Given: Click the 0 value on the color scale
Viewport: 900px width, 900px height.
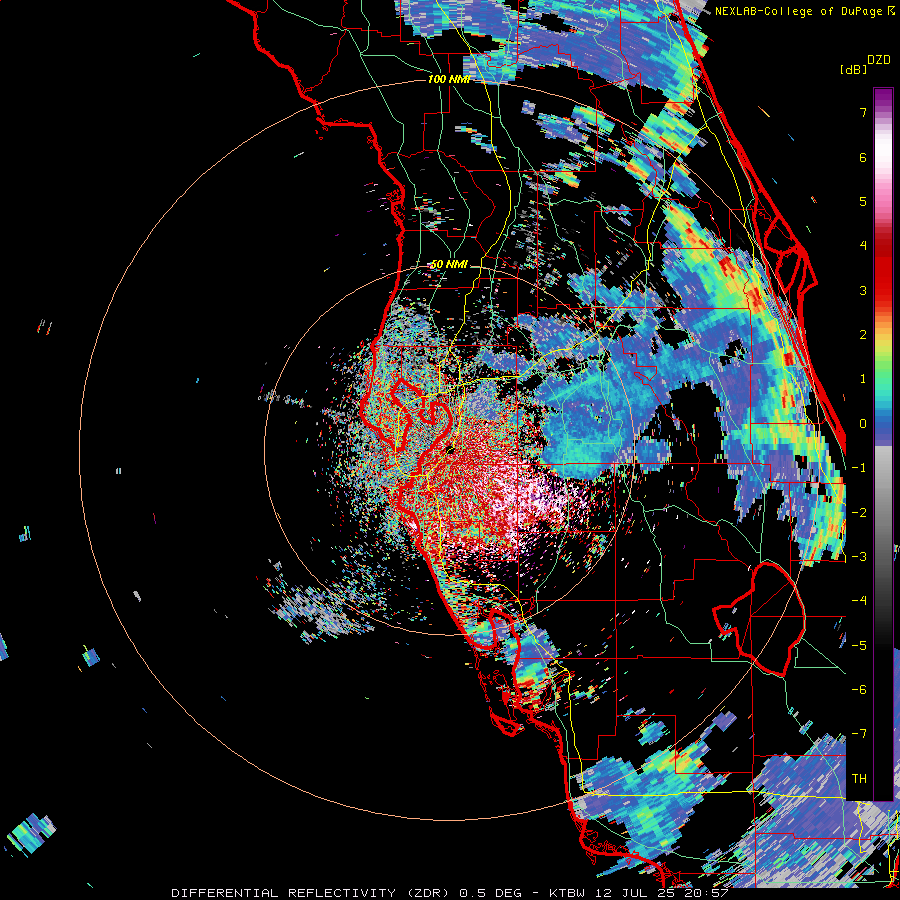Looking at the screenshot, I should click(x=863, y=424).
